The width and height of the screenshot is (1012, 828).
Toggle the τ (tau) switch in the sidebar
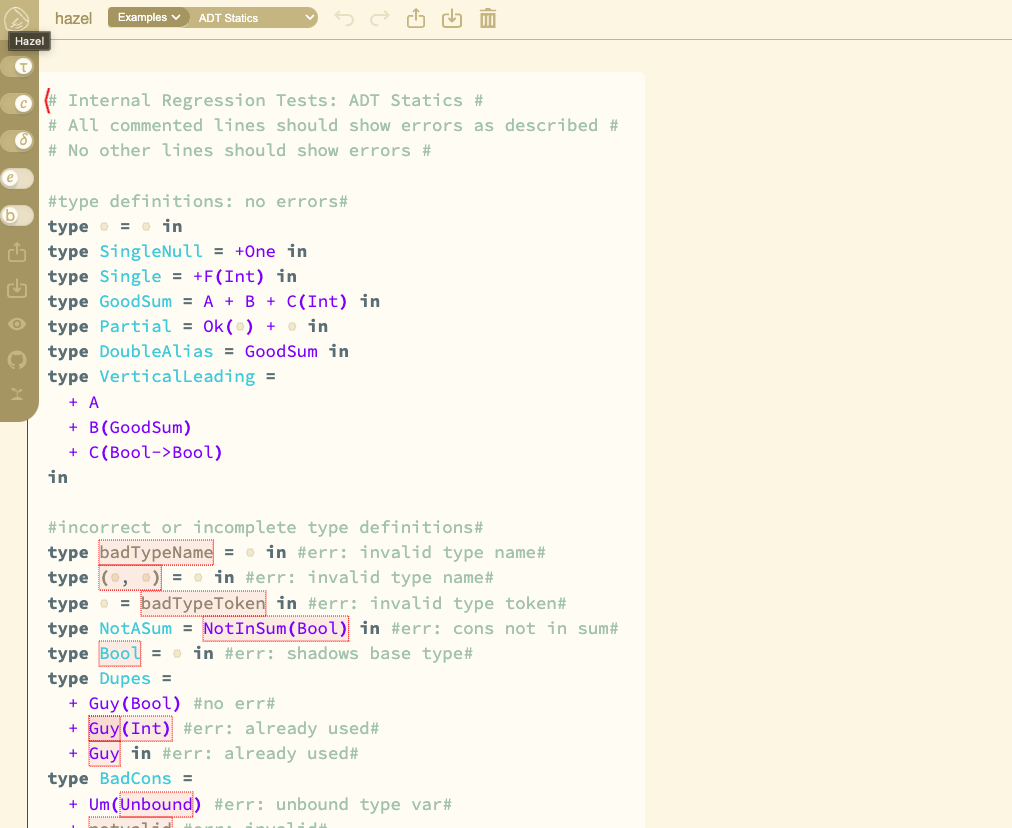click(x=17, y=66)
